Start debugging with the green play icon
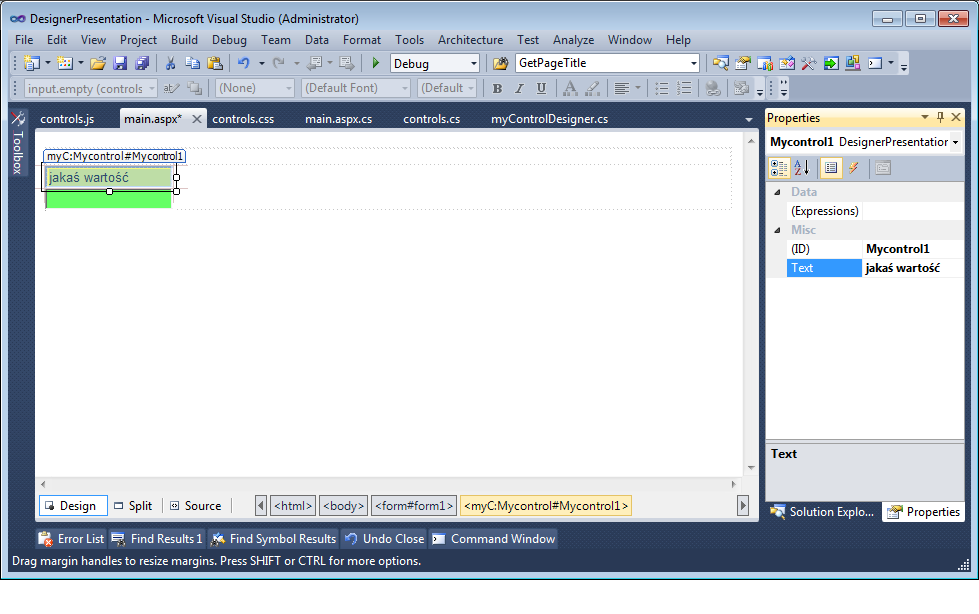Image resolution: width=979 pixels, height=614 pixels. (375, 63)
